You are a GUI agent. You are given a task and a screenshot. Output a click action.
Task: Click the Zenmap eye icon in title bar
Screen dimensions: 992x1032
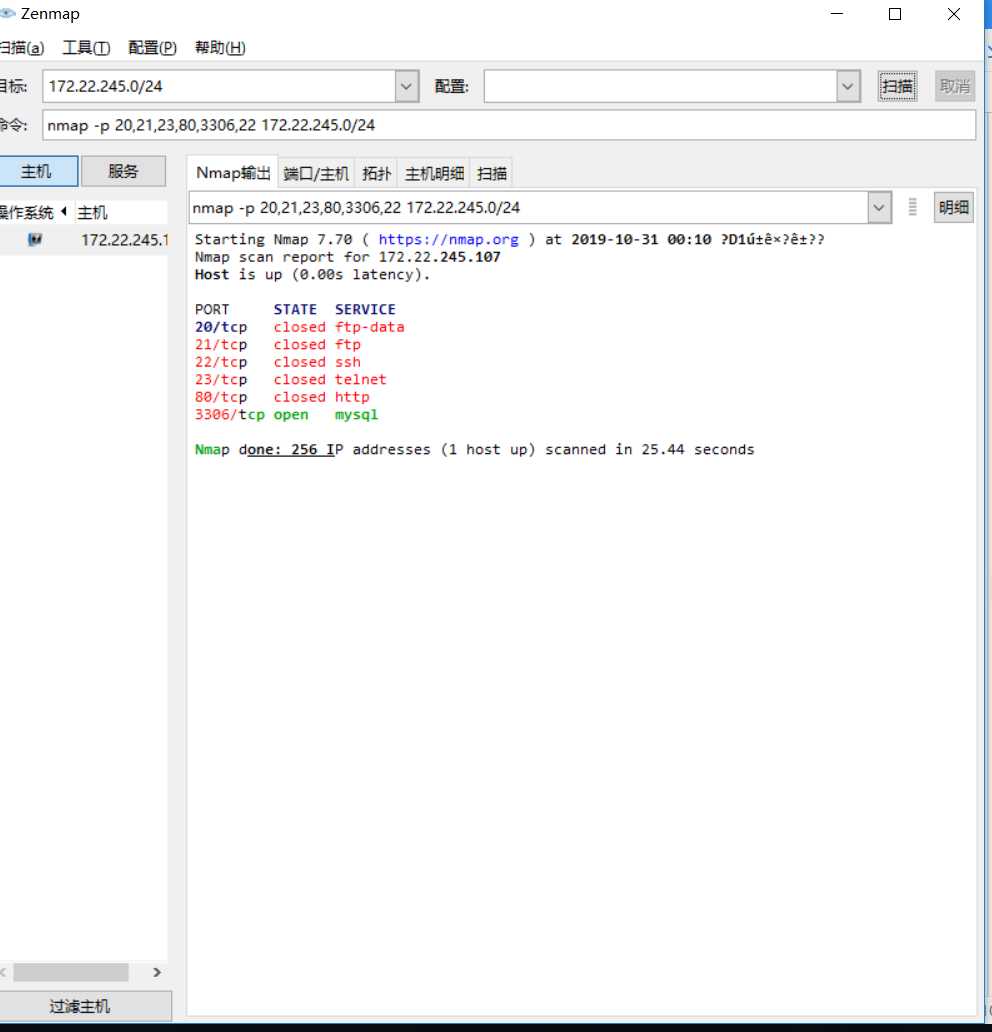tap(7, 13)
